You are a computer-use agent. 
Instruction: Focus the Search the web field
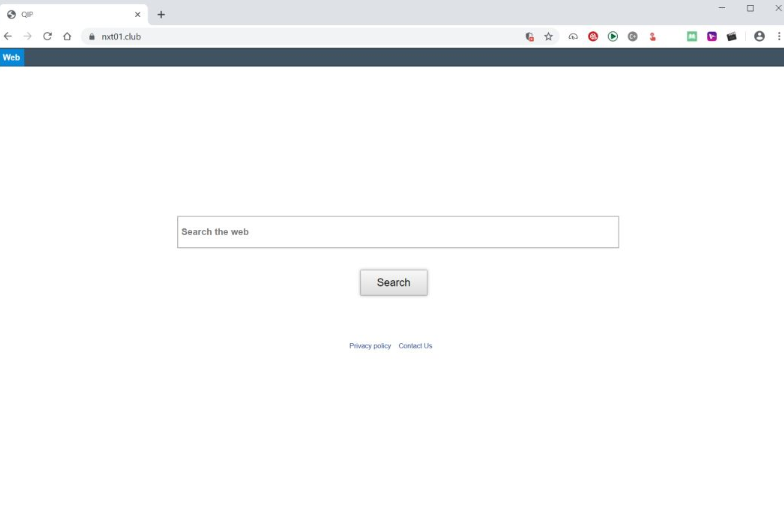pyautogui.click(x=398, y=232)
